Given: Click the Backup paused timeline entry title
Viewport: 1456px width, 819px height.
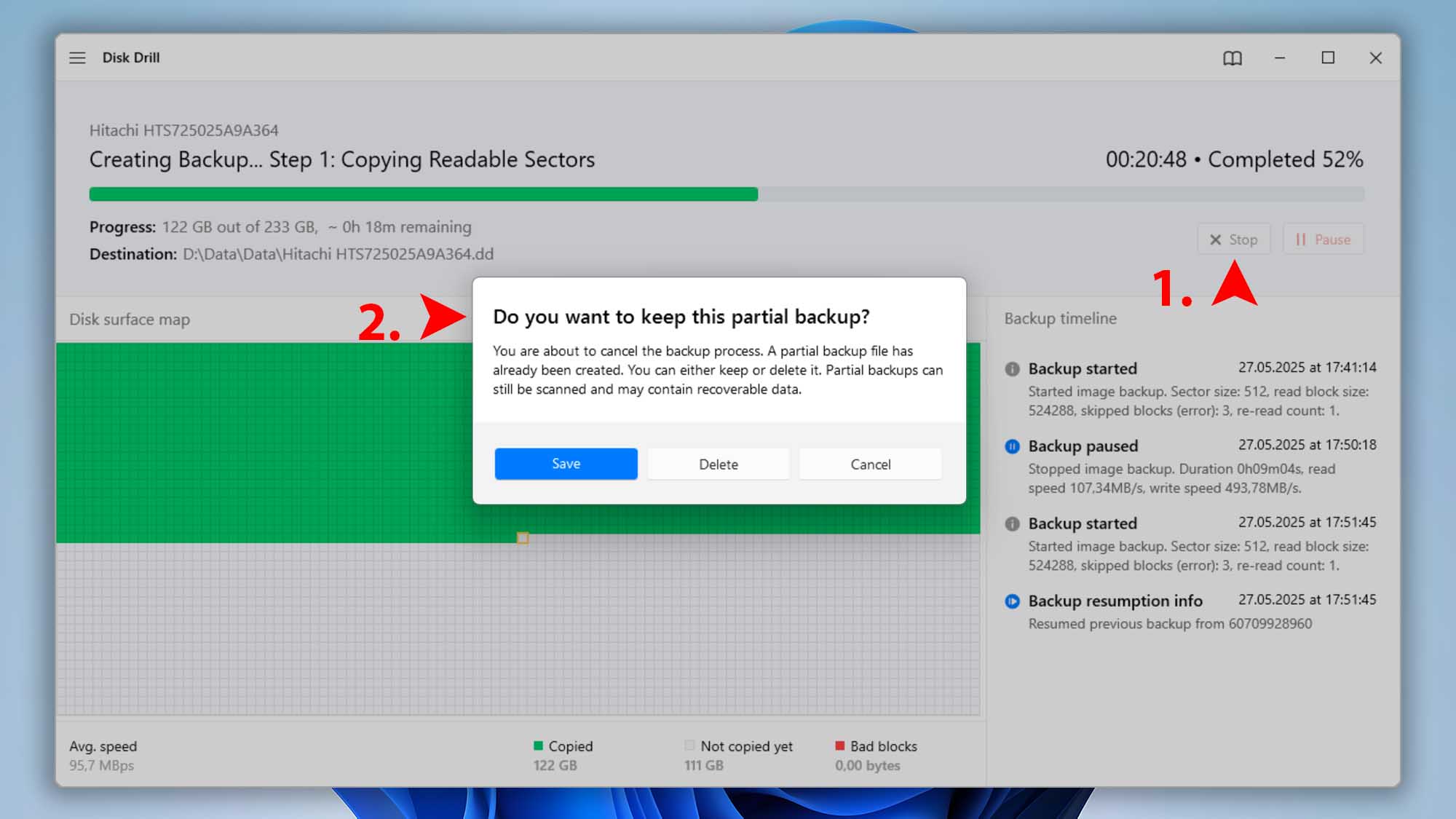Looking at the screenshot, I should [x=1083, y=446].
